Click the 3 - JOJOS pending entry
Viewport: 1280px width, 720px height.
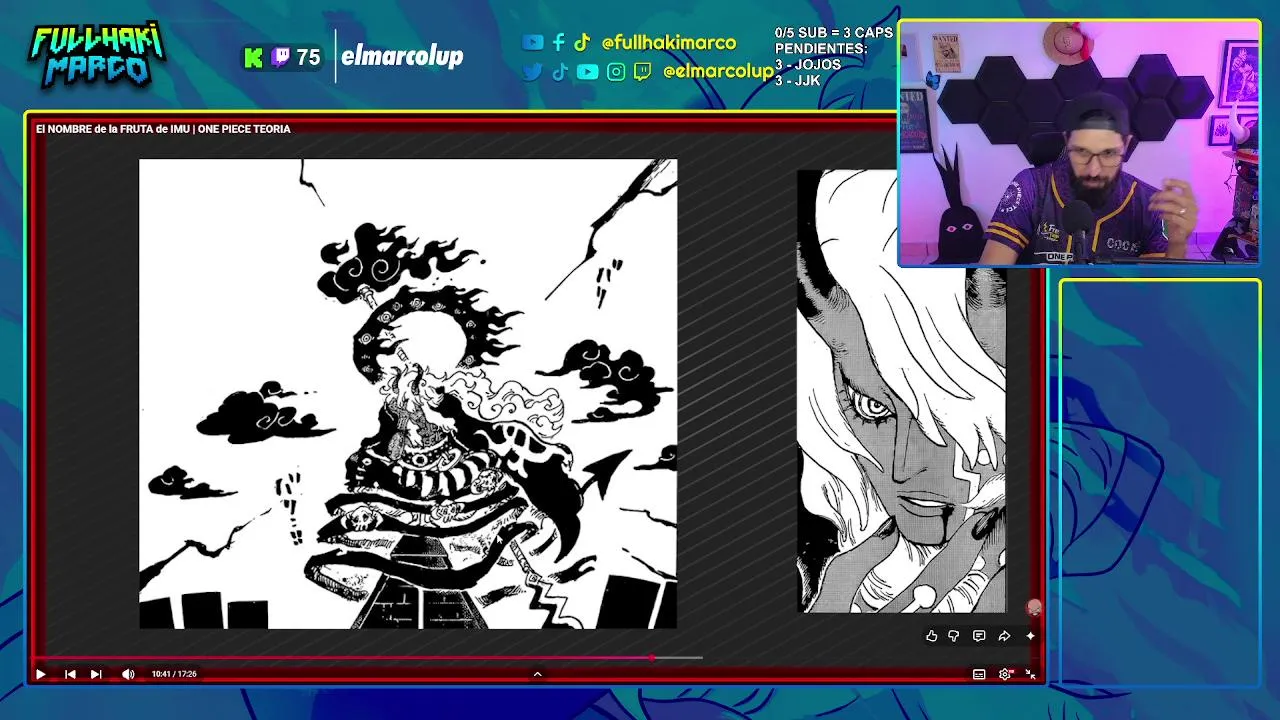click(808, 64)
